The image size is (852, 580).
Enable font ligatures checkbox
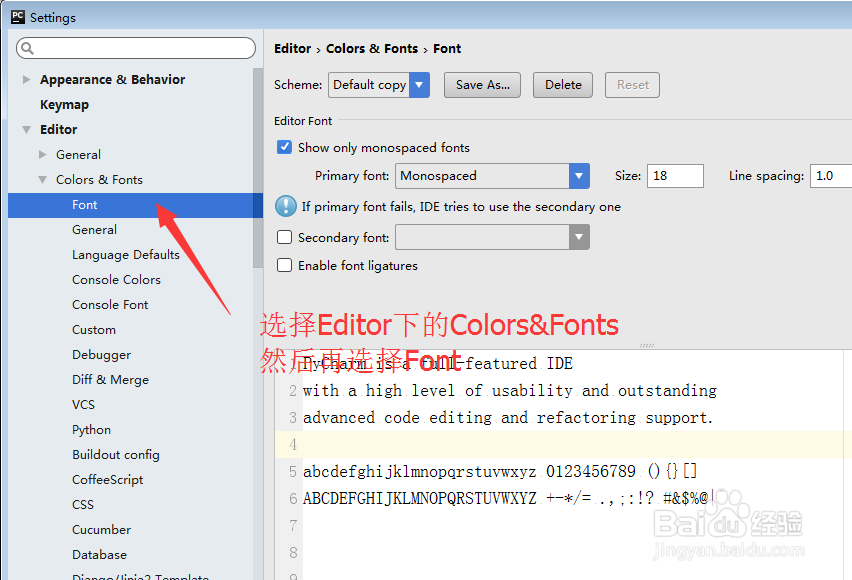coord(284,265)
